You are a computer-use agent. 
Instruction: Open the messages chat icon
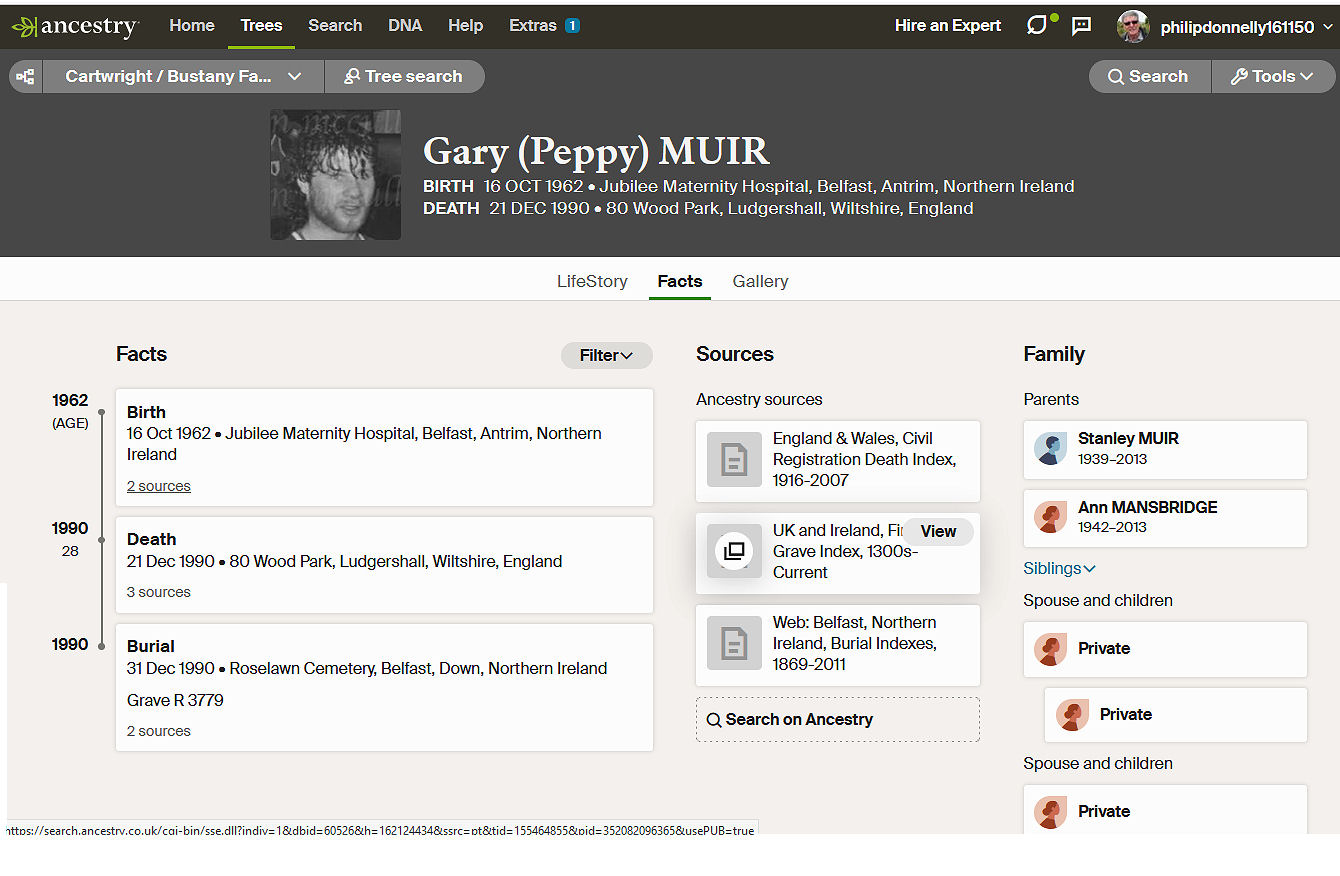pos(1081,26)
